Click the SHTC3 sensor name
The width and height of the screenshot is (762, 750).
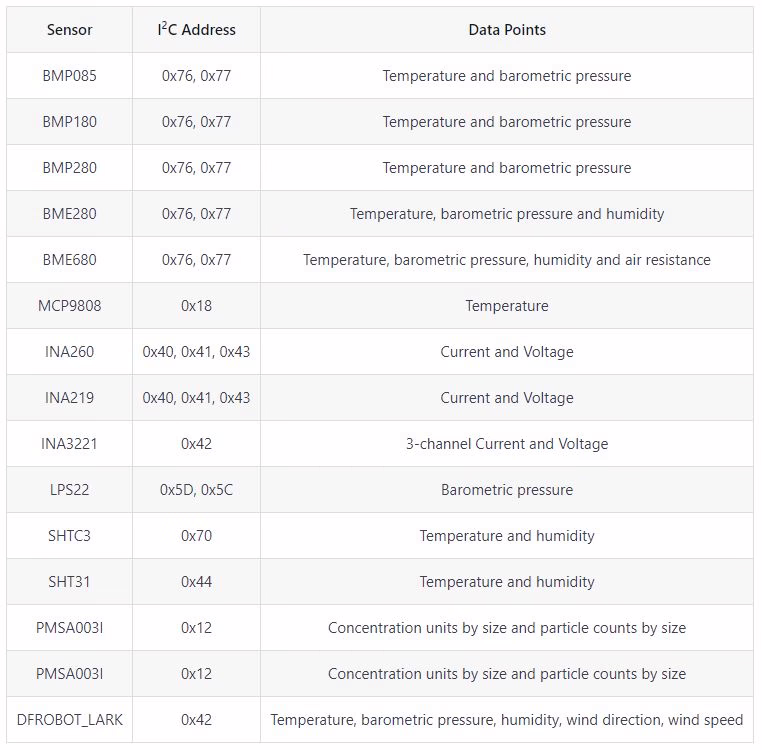69,536
